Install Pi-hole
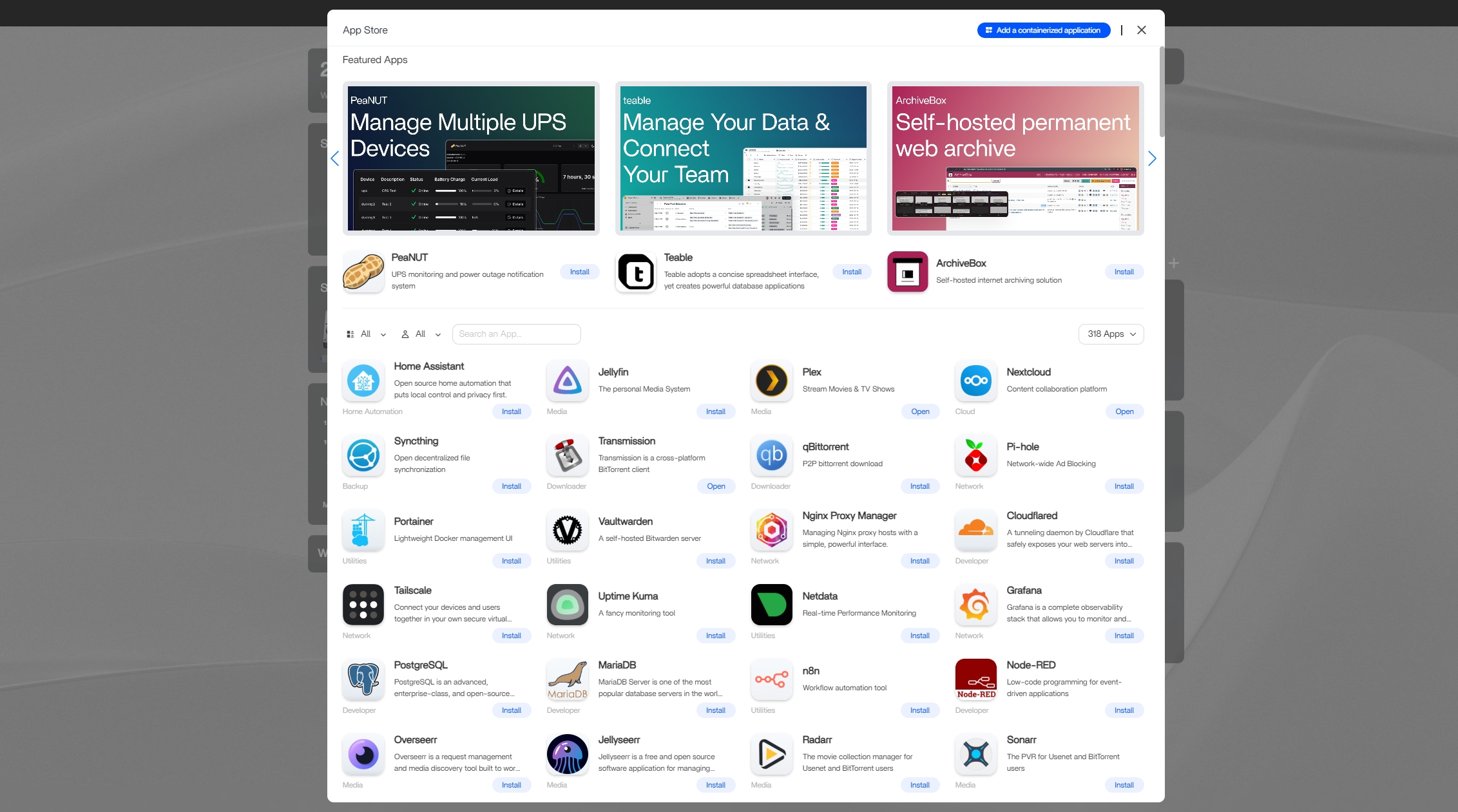1458x812 pixels. [x=1124, y=486]
